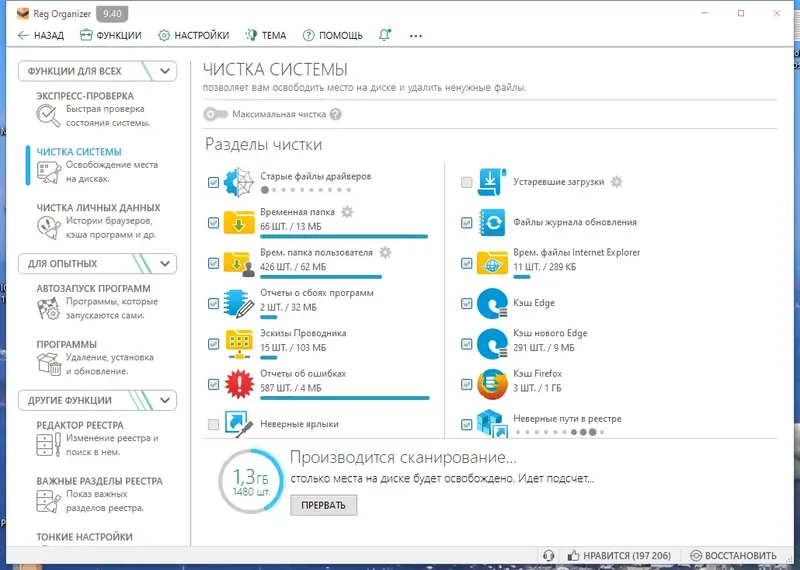800x570 pixels.
Task: Click the Registry Editor icon
Action: point(48,444)
